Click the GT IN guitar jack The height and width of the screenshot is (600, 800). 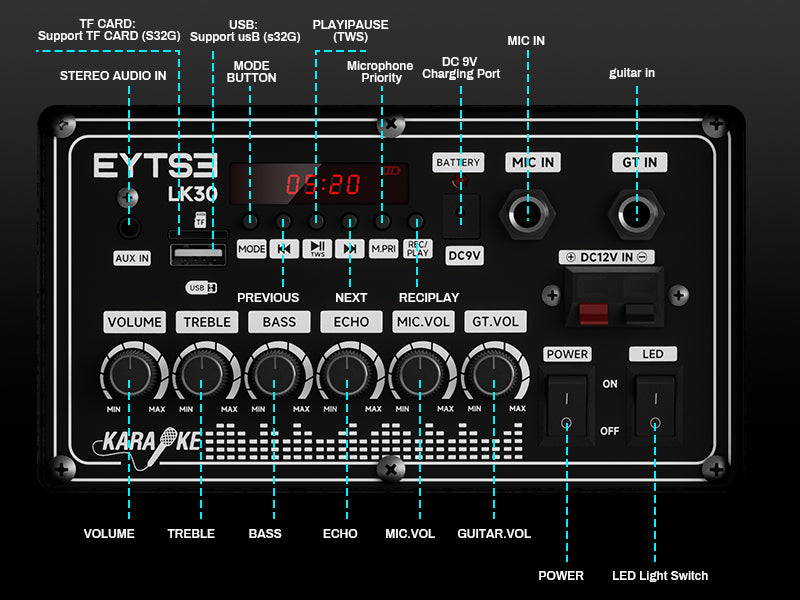[x=637, y=213]
